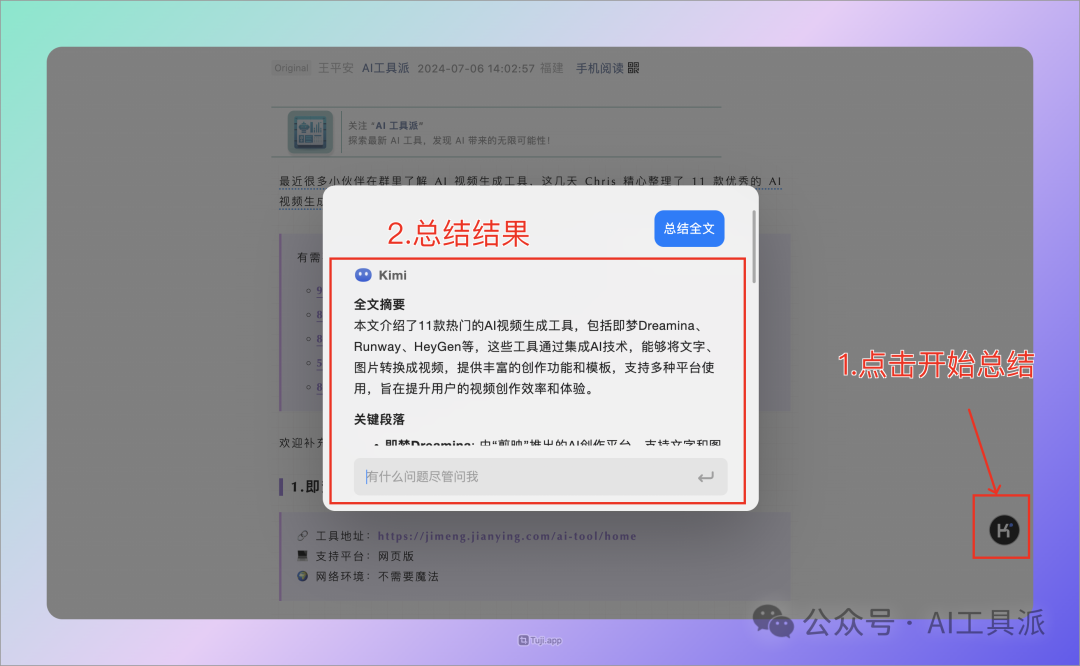Click the Original tag label

(x=291, y=68)
